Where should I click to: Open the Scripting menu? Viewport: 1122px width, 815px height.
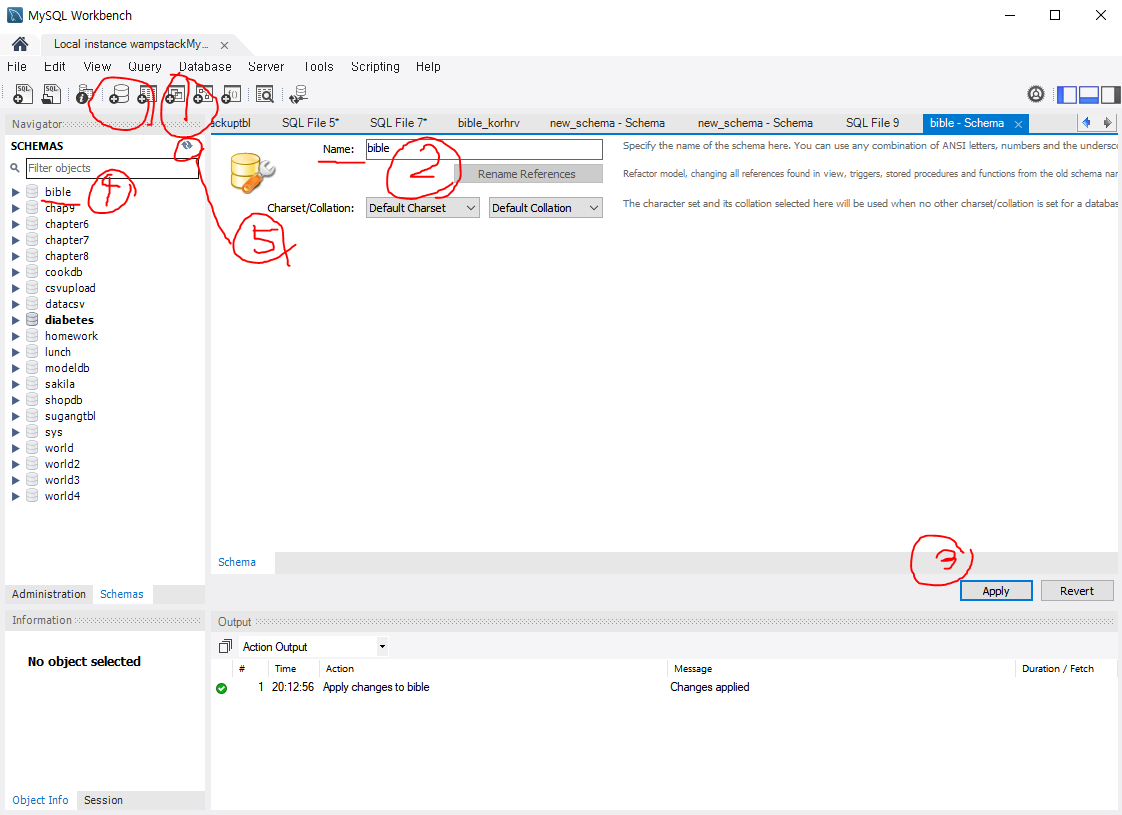[x=375, y=67]
